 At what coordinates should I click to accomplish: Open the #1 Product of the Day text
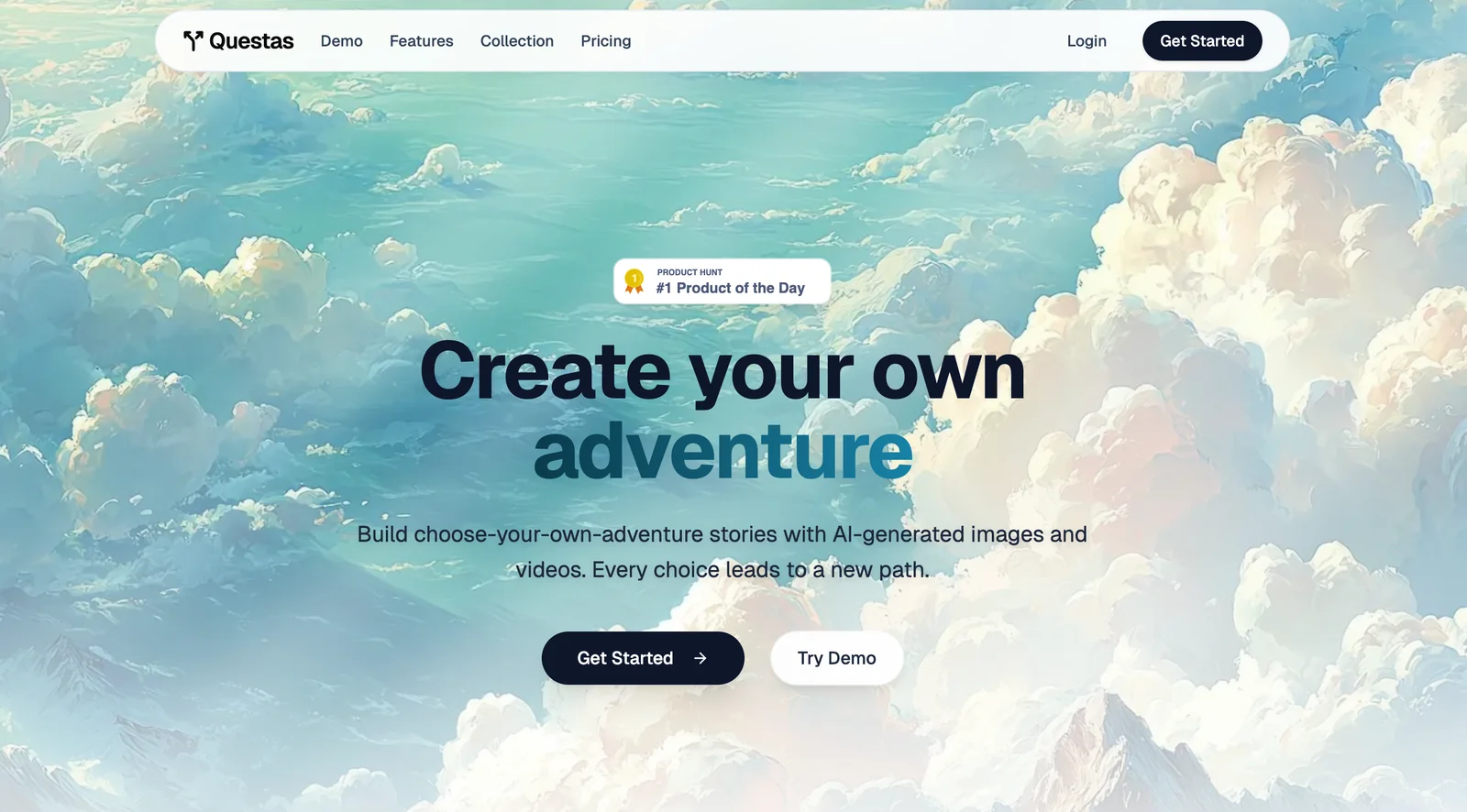[731, 288]
